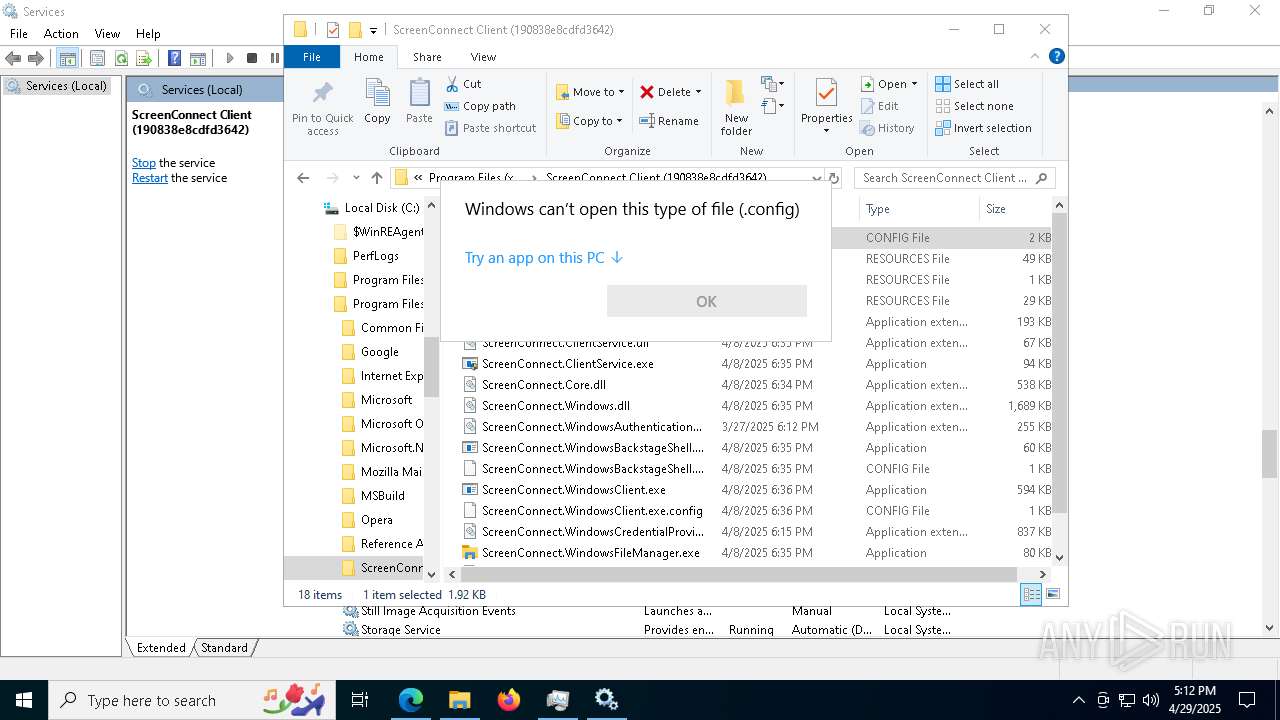Viewport: 1280px width, 720px height.
Task: Open Quick Access Toolbar customize dropdown
Action: point(373,30)
